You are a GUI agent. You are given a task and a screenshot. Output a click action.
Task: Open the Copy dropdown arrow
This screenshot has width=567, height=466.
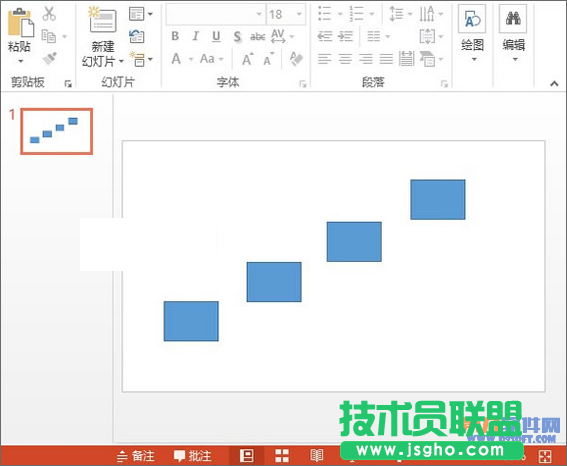click(65, 37)
